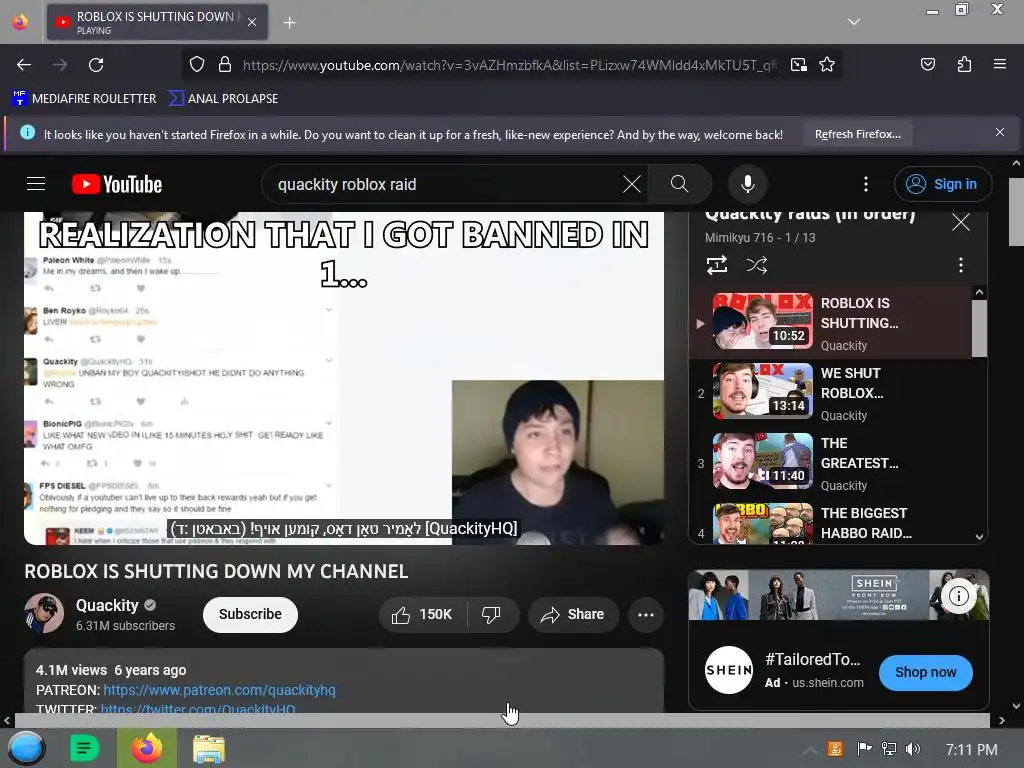
Task: Go to YouTube home via logo
Action: point(117,184)
